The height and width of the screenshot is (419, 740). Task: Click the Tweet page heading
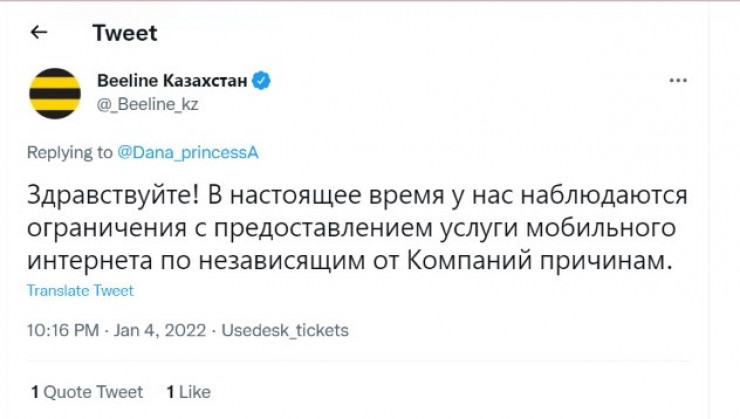125,33
